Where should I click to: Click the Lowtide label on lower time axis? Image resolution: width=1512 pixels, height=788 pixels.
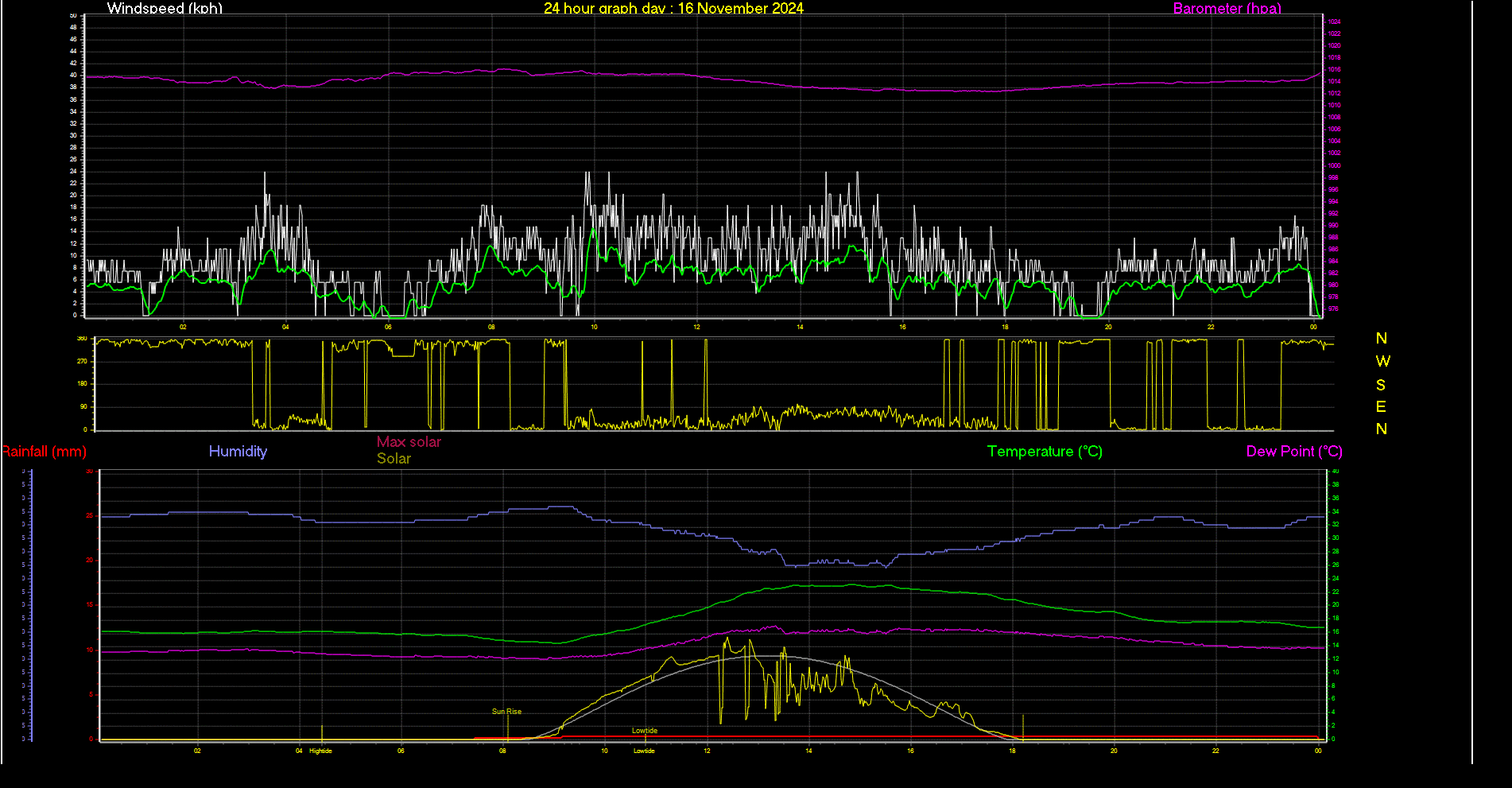[x=644, y=751]
